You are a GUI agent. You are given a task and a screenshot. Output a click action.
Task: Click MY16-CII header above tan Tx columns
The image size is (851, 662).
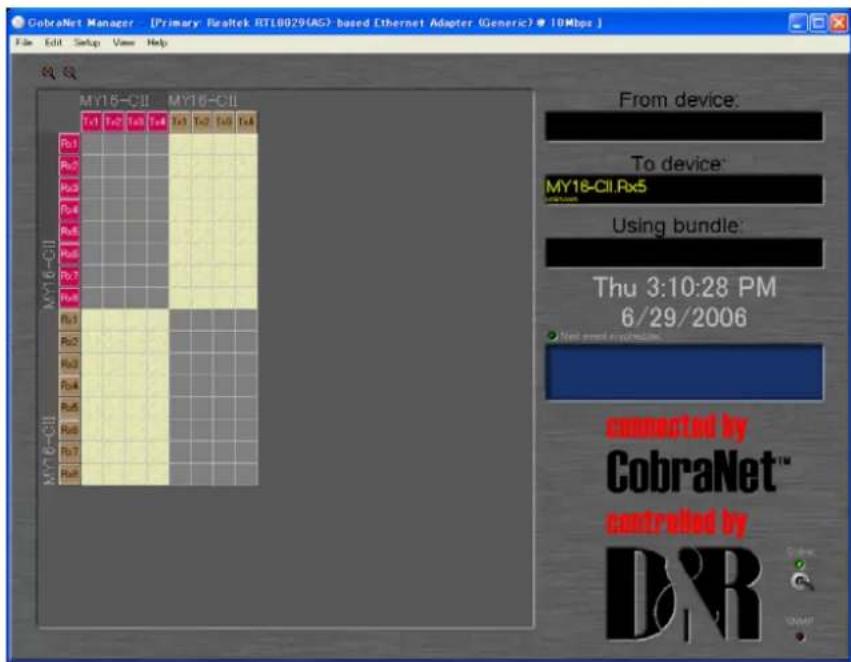(x=202, y=101)
